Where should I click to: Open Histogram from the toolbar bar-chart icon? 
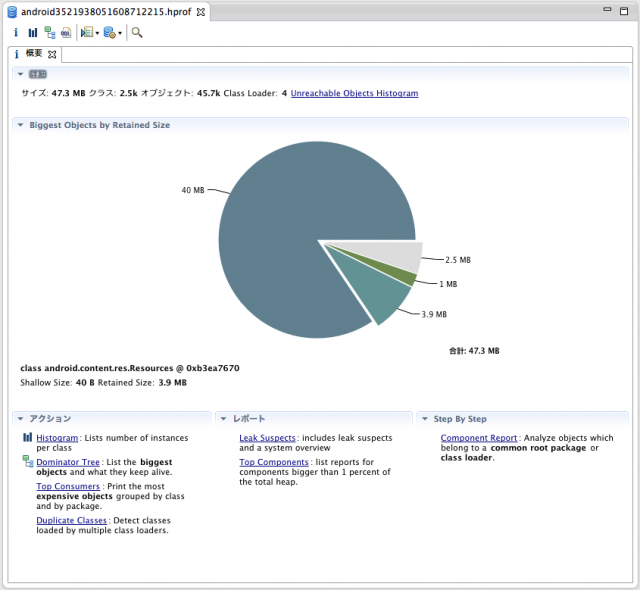pos(33,33)
